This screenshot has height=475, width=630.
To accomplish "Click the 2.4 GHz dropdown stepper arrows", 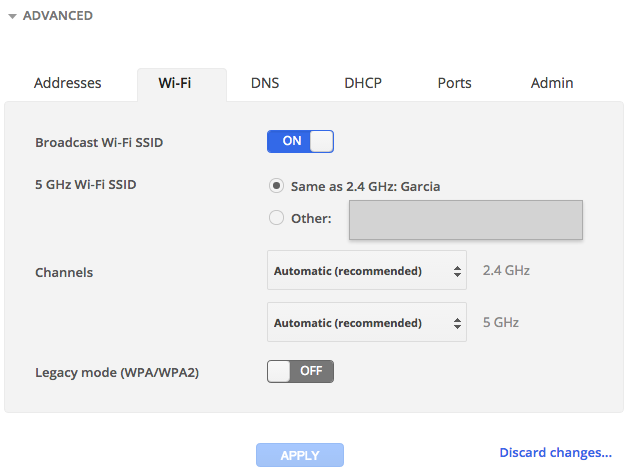I will 458,271.
